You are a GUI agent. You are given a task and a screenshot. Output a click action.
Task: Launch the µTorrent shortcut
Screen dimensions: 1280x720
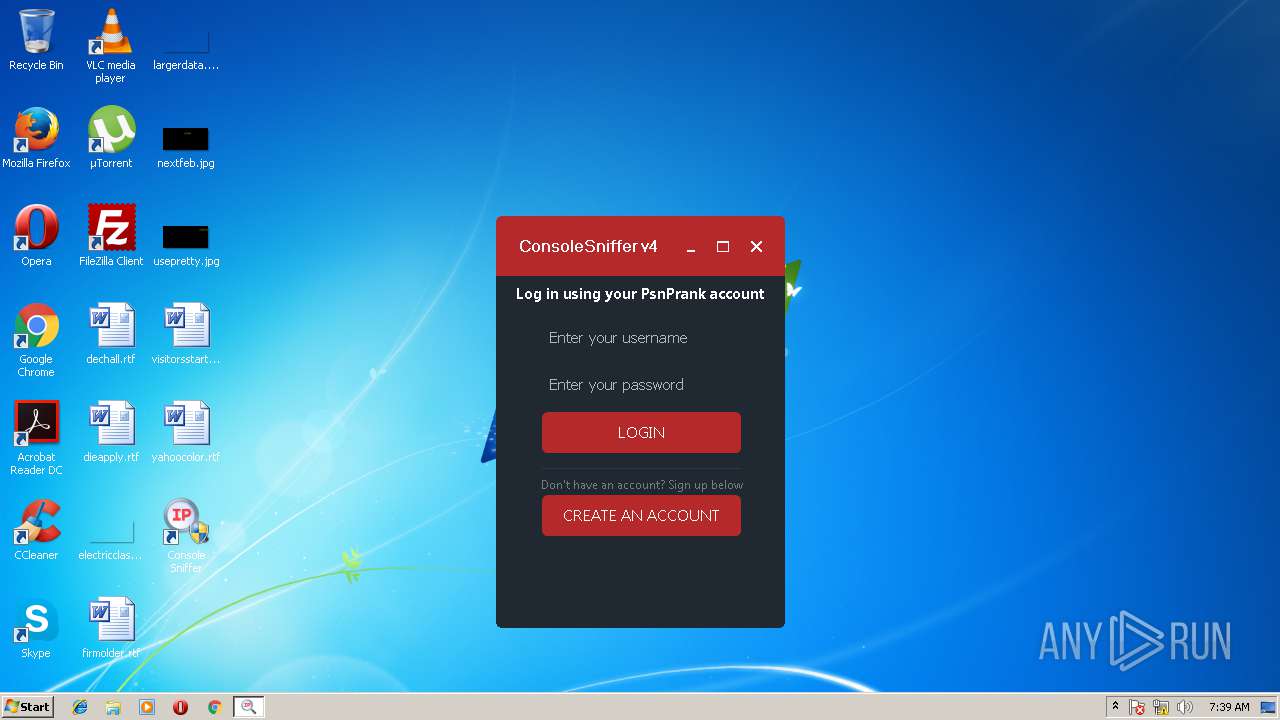click(110, 138)
